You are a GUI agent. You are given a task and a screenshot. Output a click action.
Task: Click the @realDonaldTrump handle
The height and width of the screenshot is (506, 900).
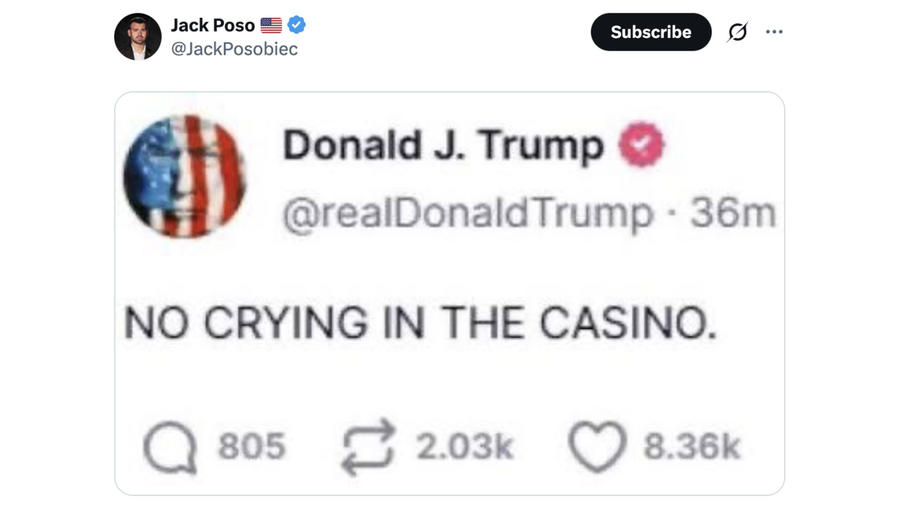(x=468, y=213)
